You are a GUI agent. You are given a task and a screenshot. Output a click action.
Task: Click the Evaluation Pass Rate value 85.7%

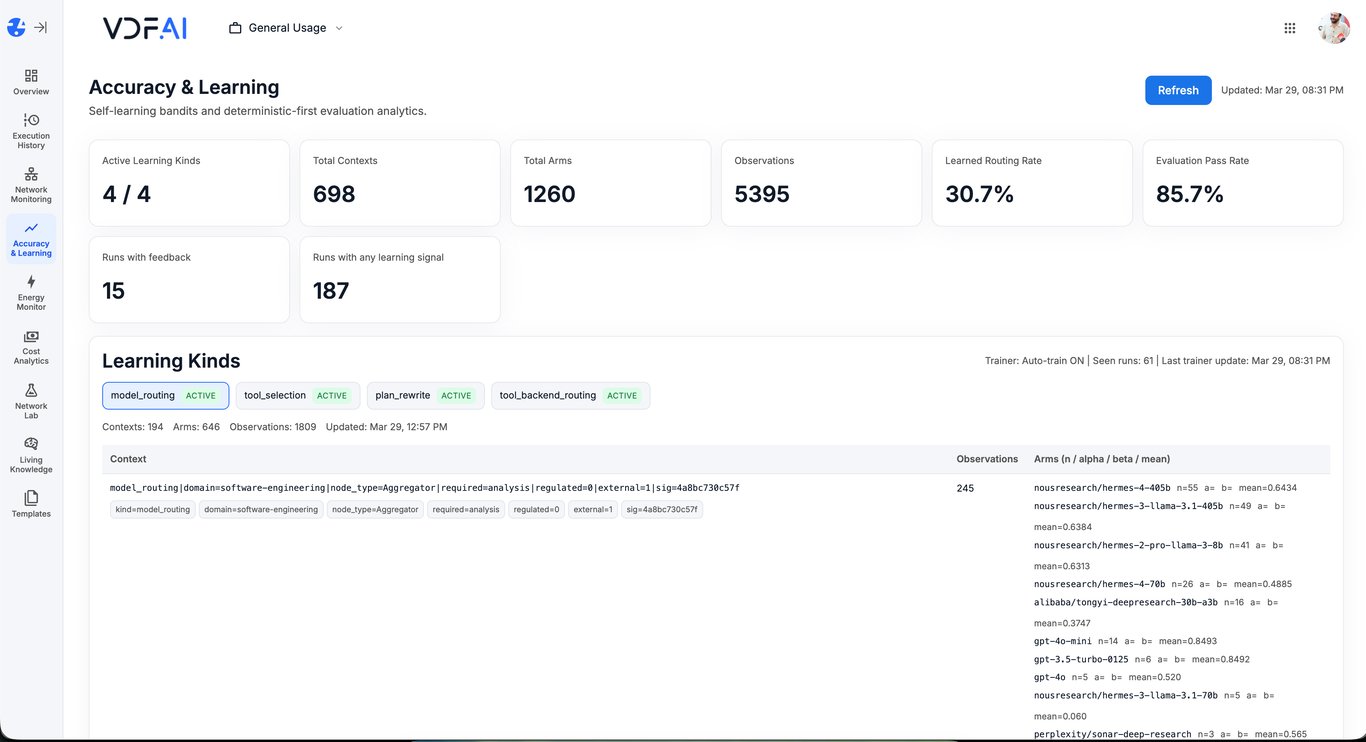tap(1190, 194)
